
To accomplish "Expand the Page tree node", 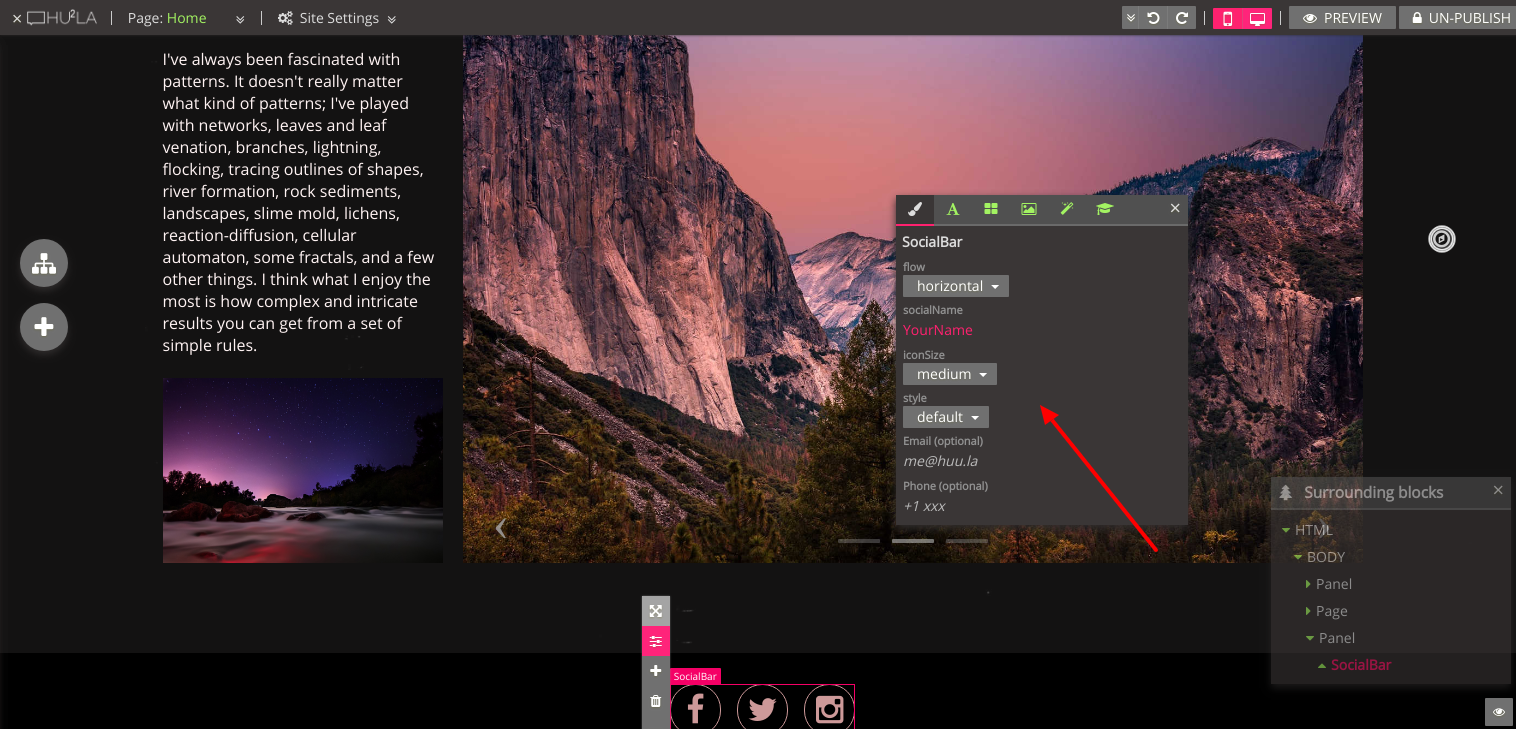I will 1309,611.
